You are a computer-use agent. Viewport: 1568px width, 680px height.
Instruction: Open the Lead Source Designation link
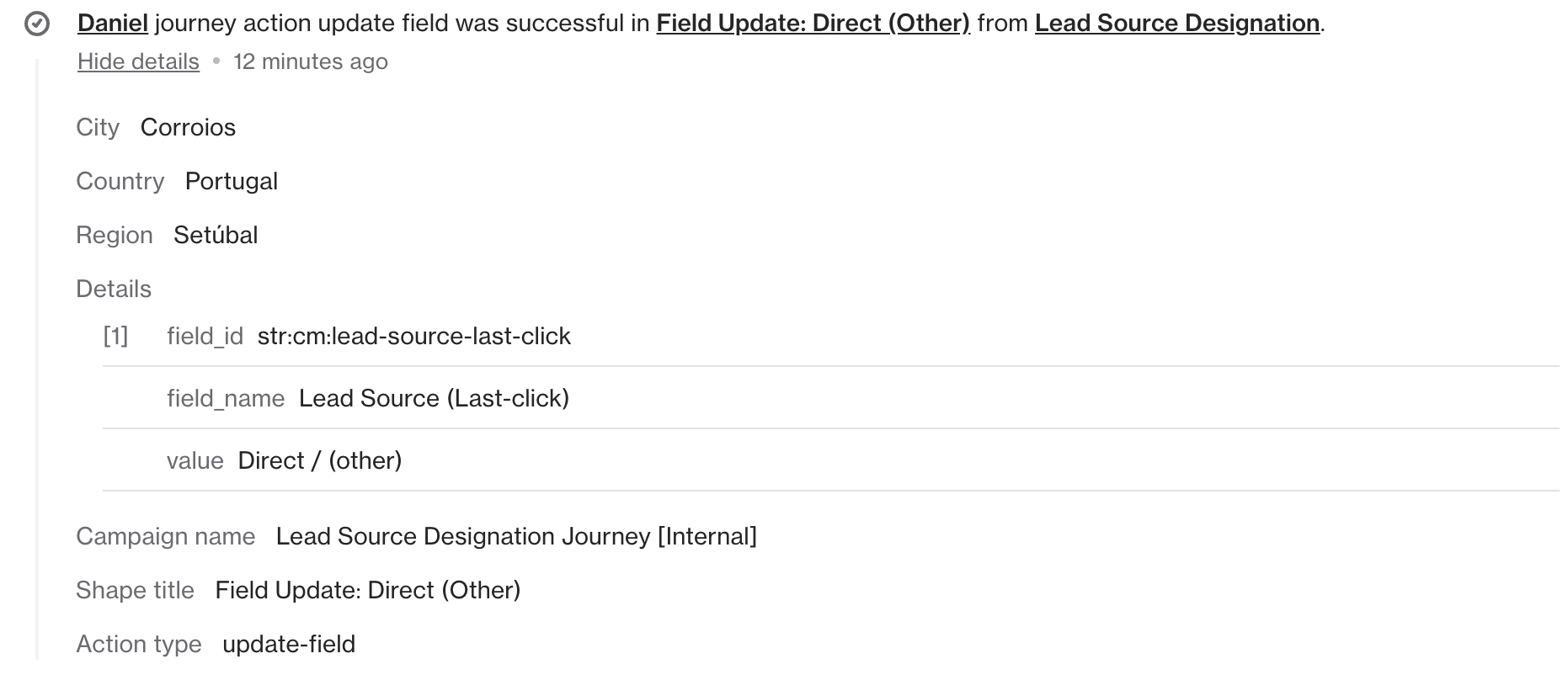pos(1176,24)
